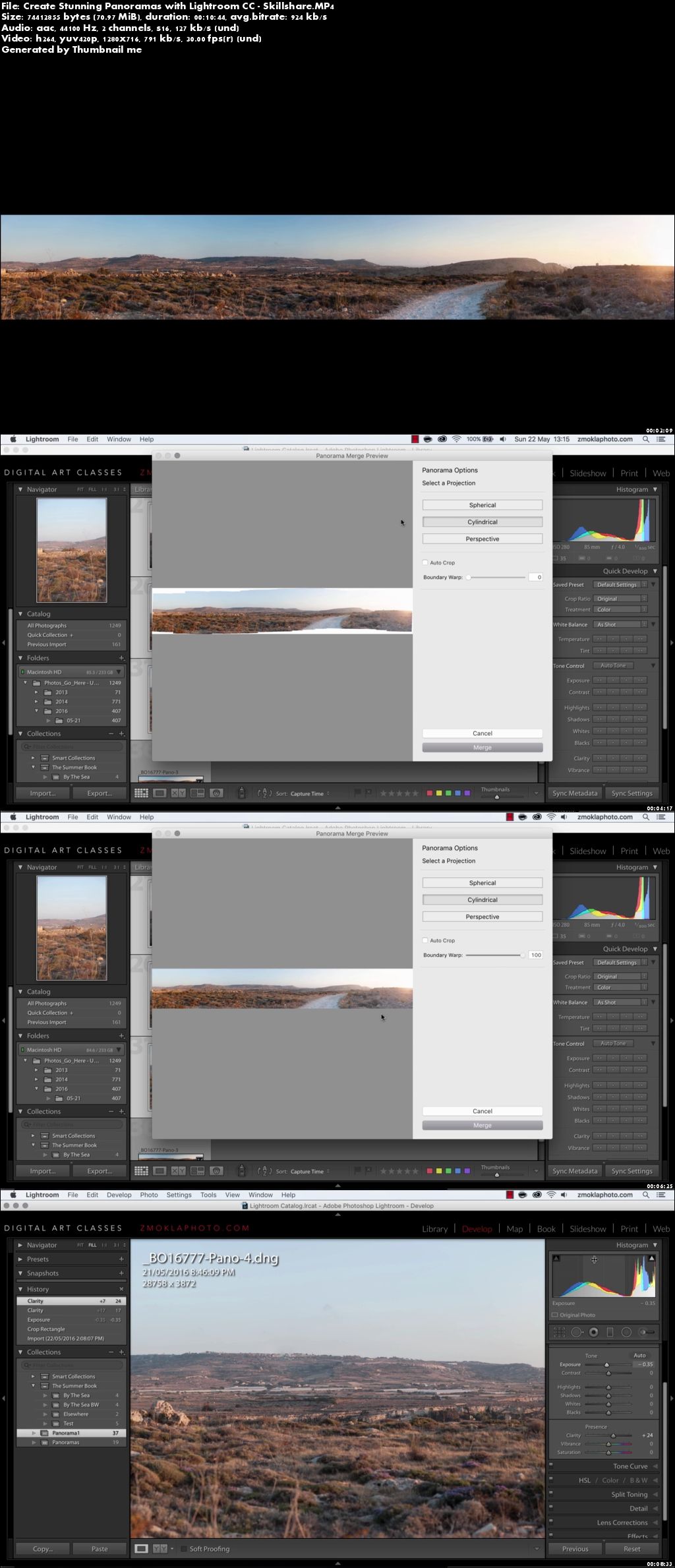Image resolution: width=675 pixels, height=1568 pixels.
Task: Open White Balance As Shot dropdown, Warp 0 frame
Action: [620, 624]
